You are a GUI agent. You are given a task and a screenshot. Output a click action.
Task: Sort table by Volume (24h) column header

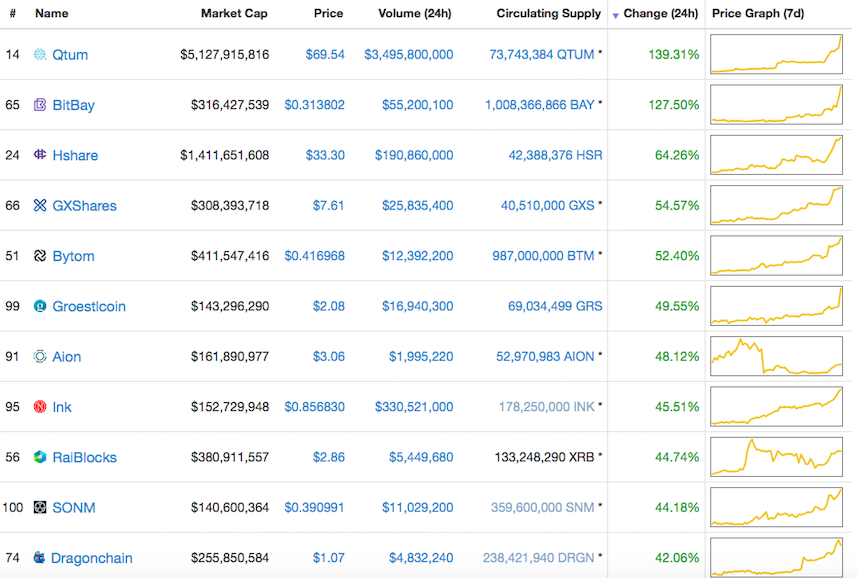(415, 13)
